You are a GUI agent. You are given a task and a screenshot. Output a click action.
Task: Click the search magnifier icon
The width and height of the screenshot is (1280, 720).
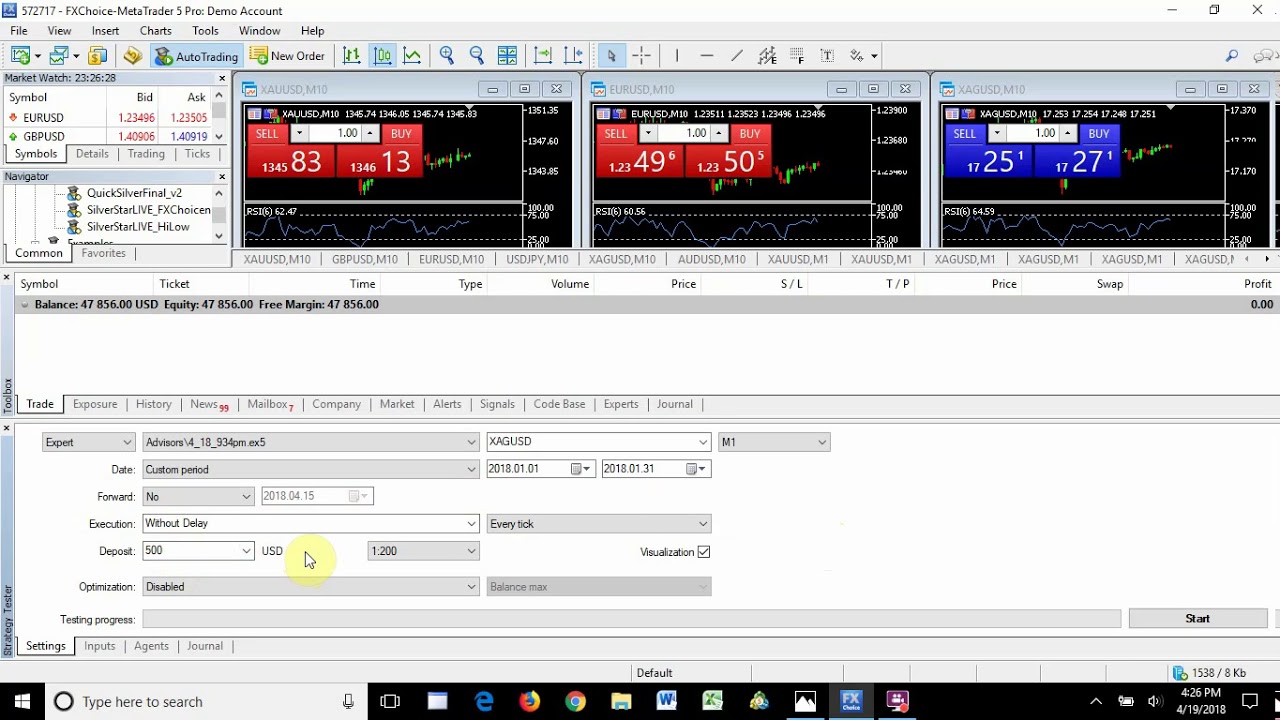[x=1232, y=56]
